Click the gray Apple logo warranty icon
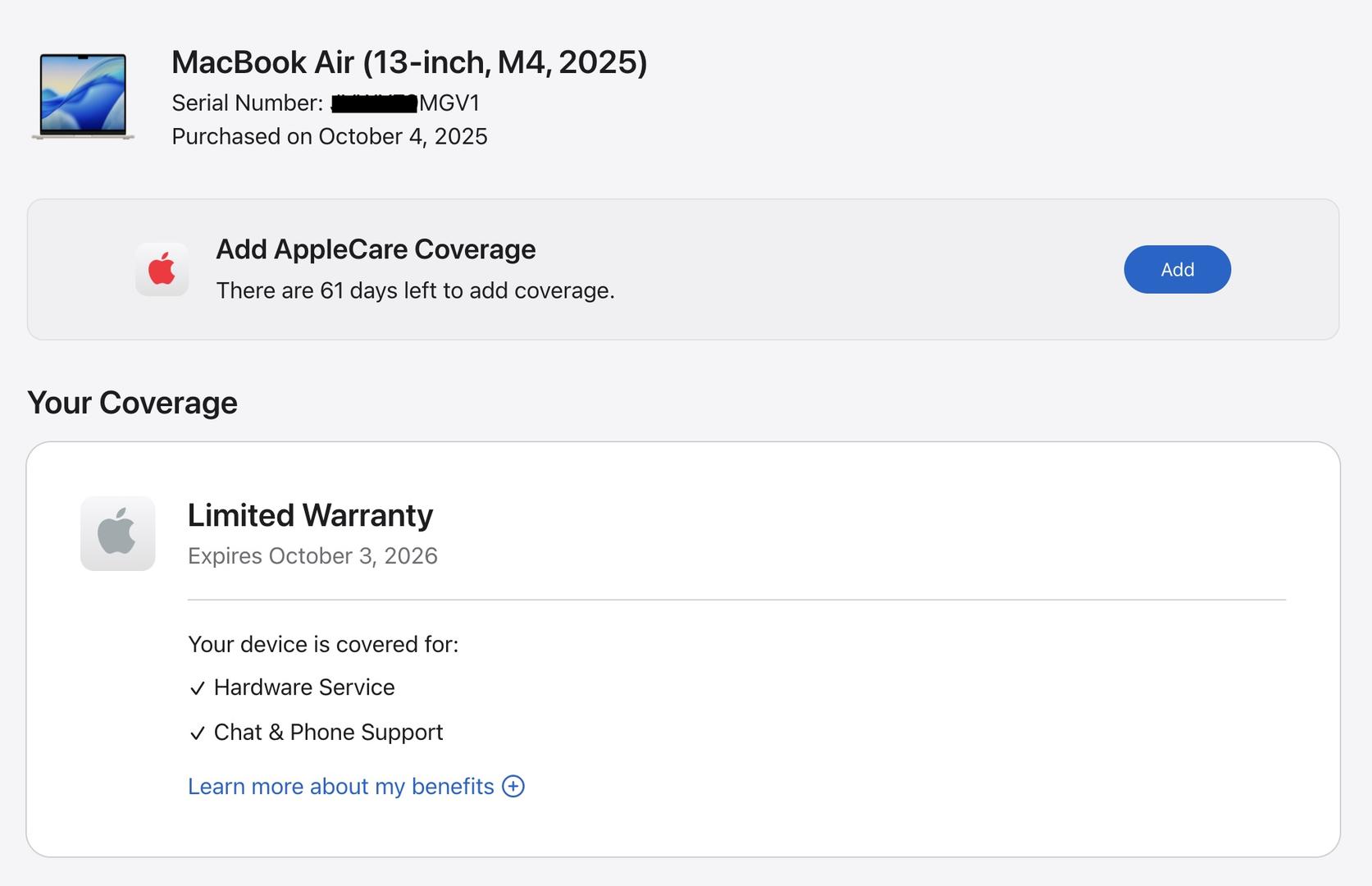Viewport: 1372px width, 886px height. [x=117, y=533]
